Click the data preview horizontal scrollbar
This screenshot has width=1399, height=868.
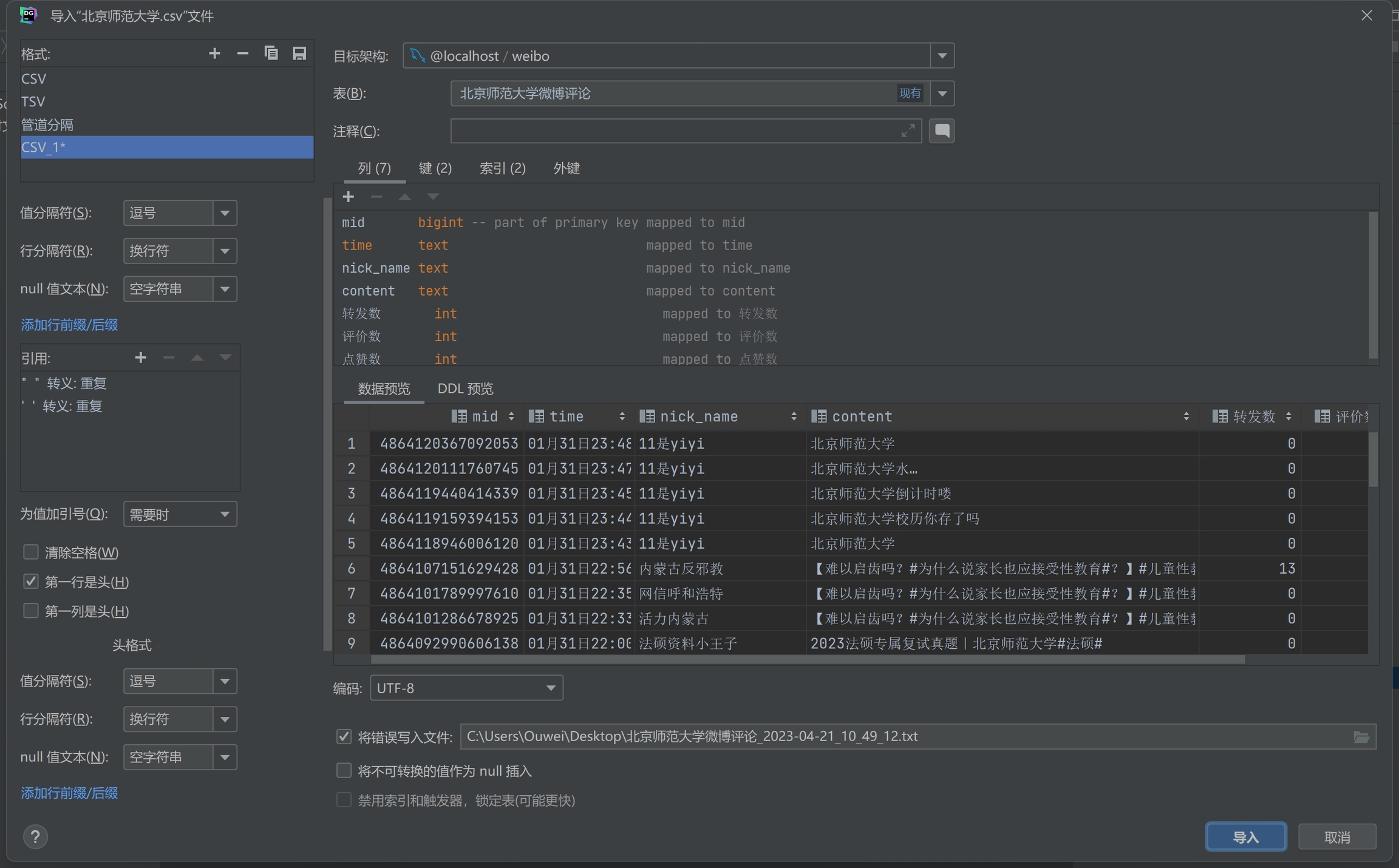[808, 660]
